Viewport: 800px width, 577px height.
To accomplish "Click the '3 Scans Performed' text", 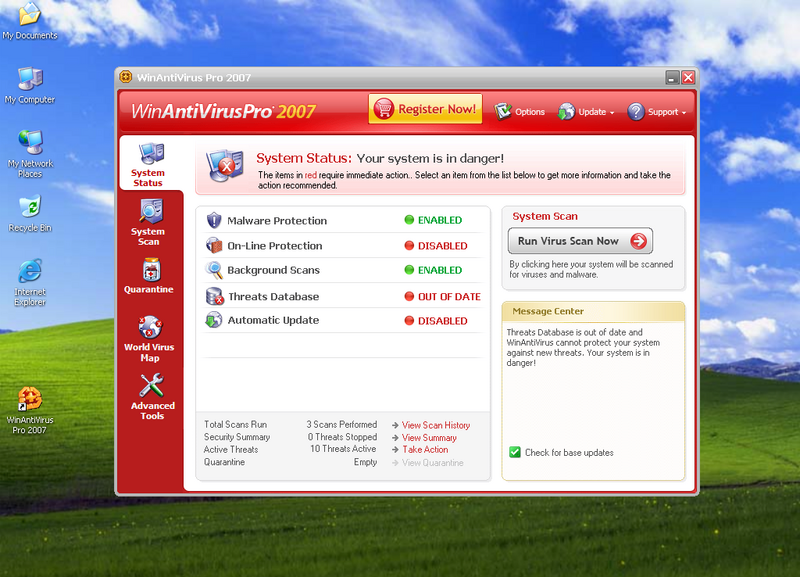I will click(342, 424).
